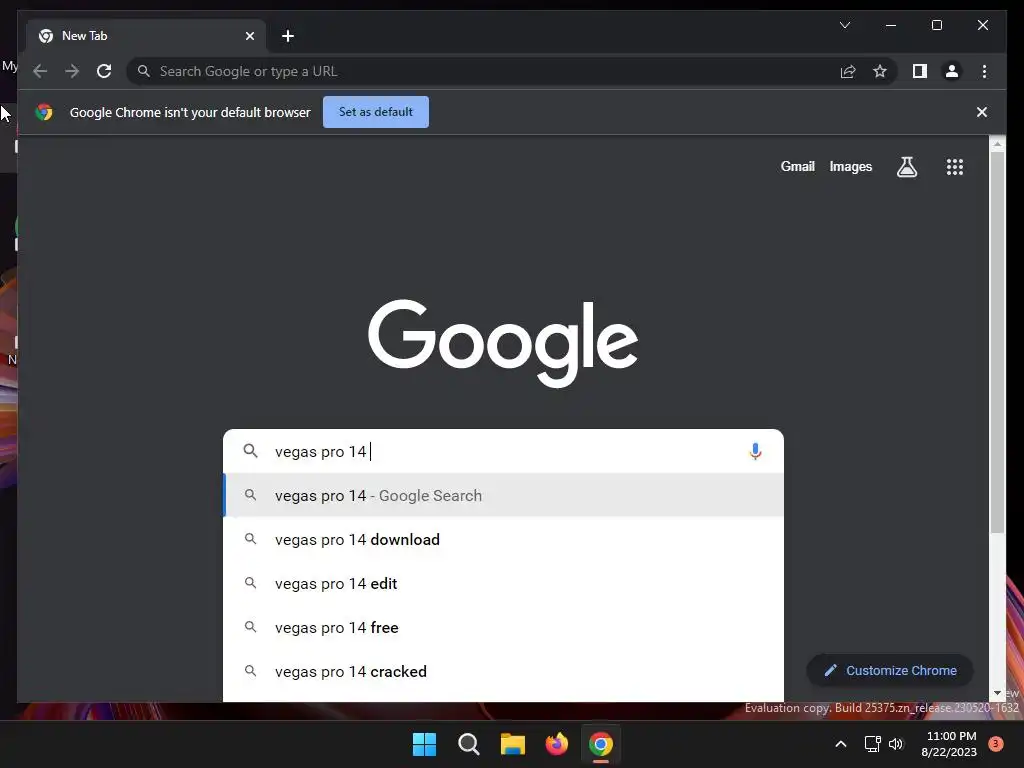Open the Images link
Viewport: 1024px width, 768px height.
(850, 167)
